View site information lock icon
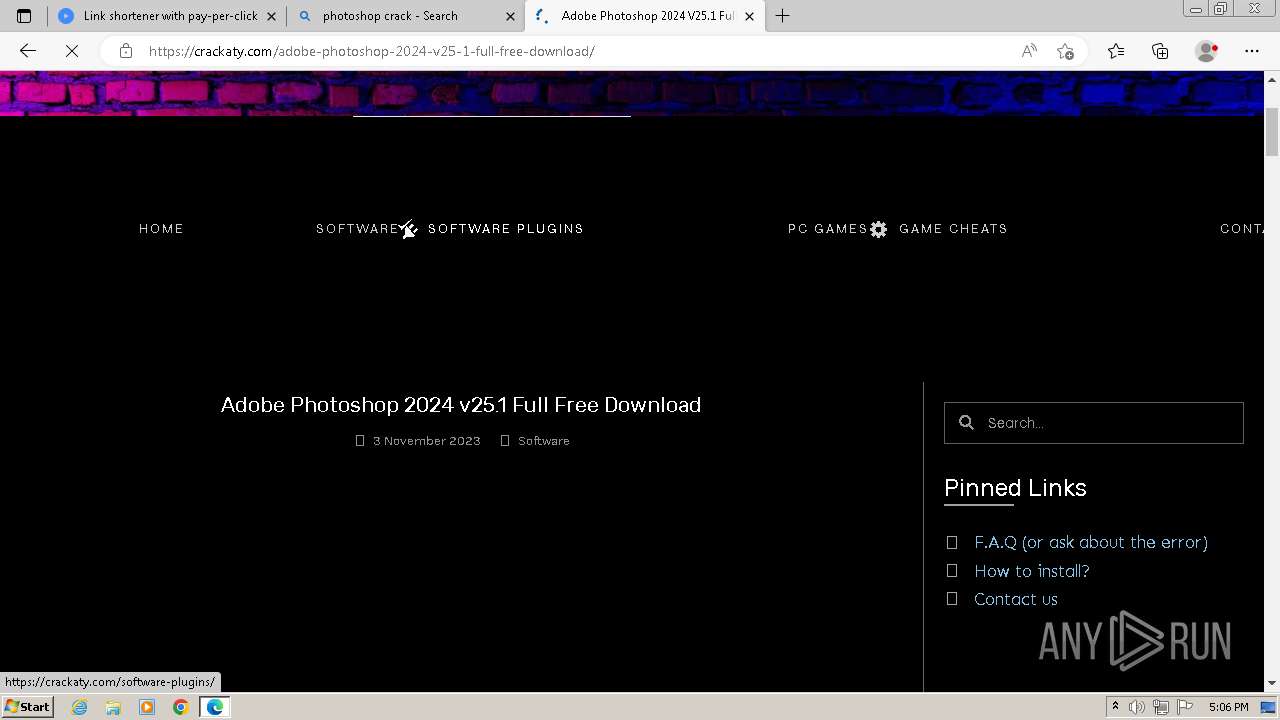The height and width of the screenshot is (720, 1280). coord(126,51)
